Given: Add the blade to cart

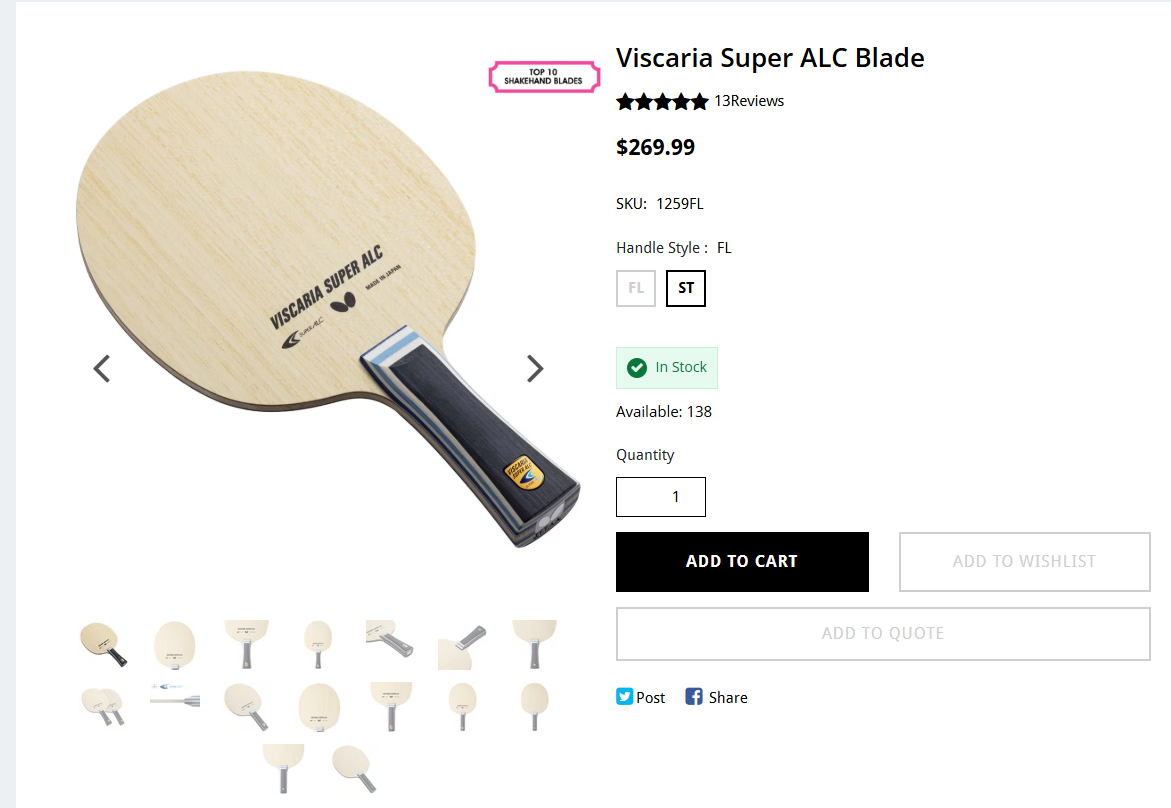Looking at the screenshot, I should click(x=742, y=562).
